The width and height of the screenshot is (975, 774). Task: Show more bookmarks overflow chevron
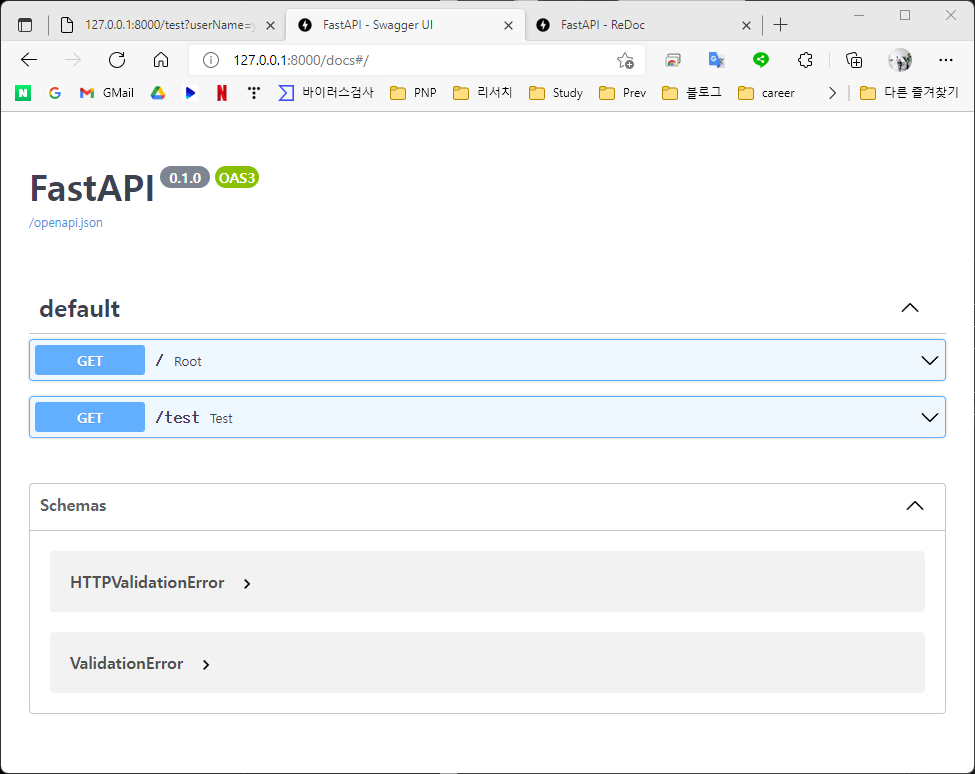(832, 93)
